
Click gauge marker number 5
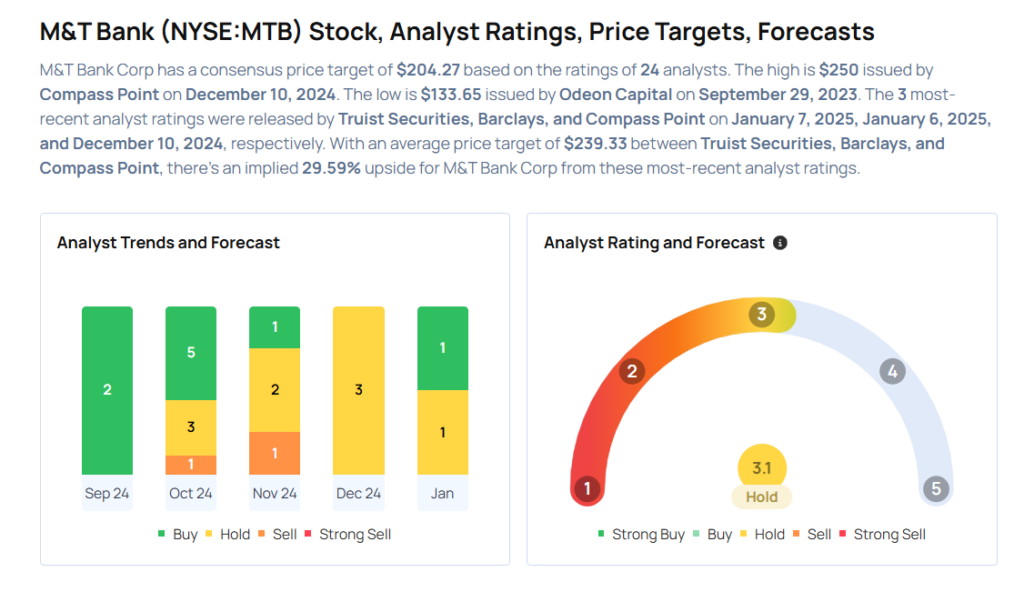click(x=936, y=489)
